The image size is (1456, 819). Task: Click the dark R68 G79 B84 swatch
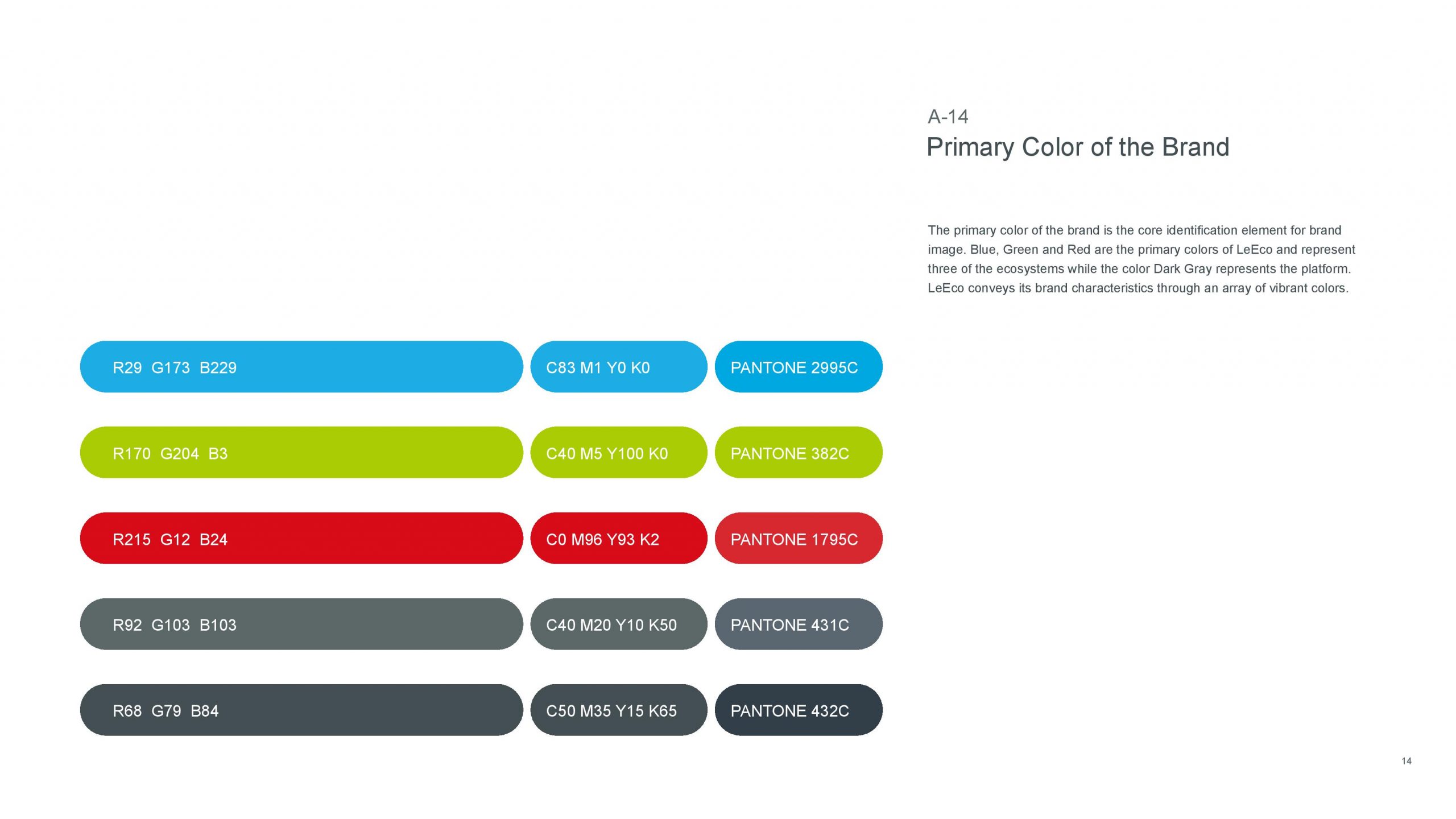301,710
